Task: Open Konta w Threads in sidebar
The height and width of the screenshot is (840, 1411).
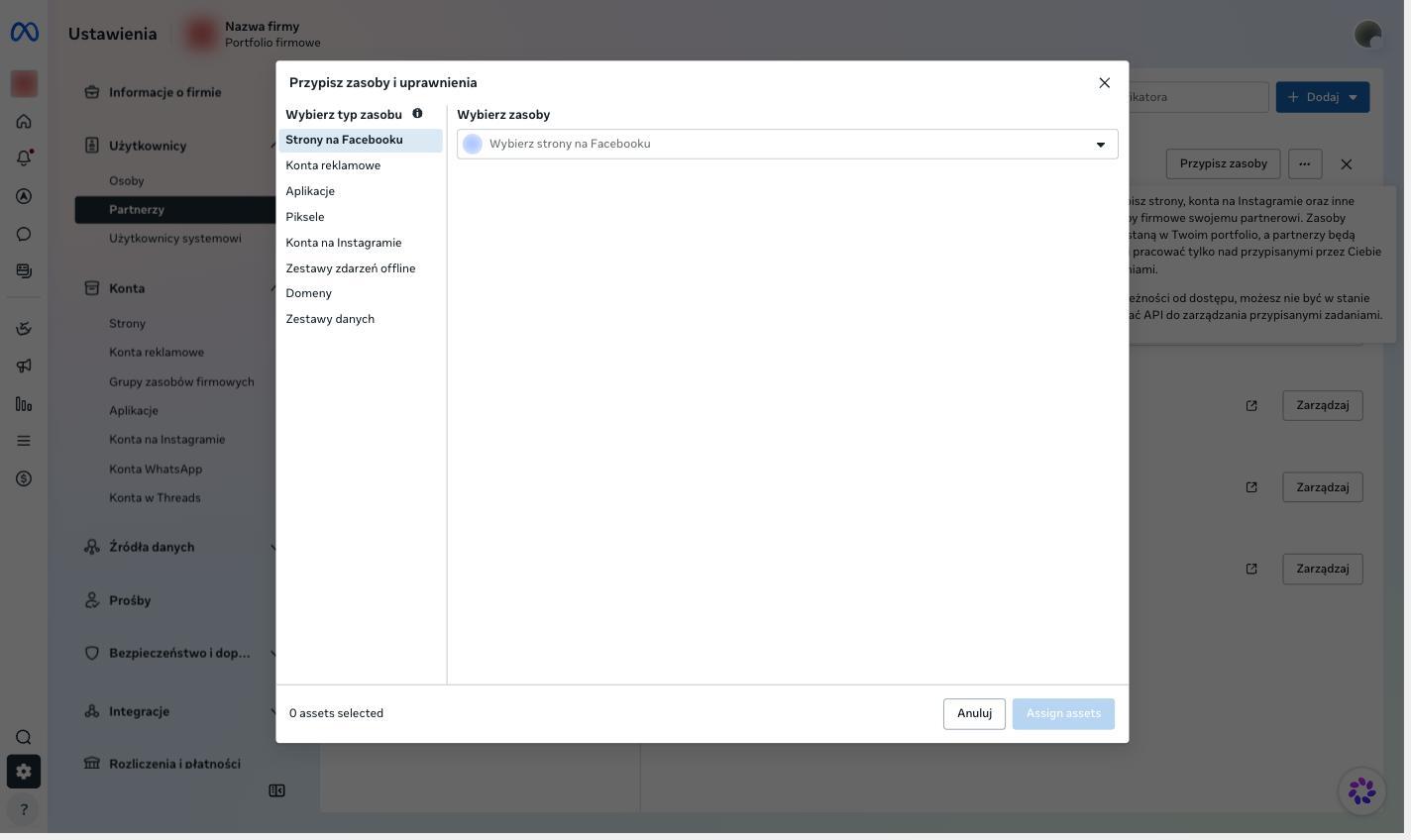Action: pyautogui.click(x=155, y=498)
